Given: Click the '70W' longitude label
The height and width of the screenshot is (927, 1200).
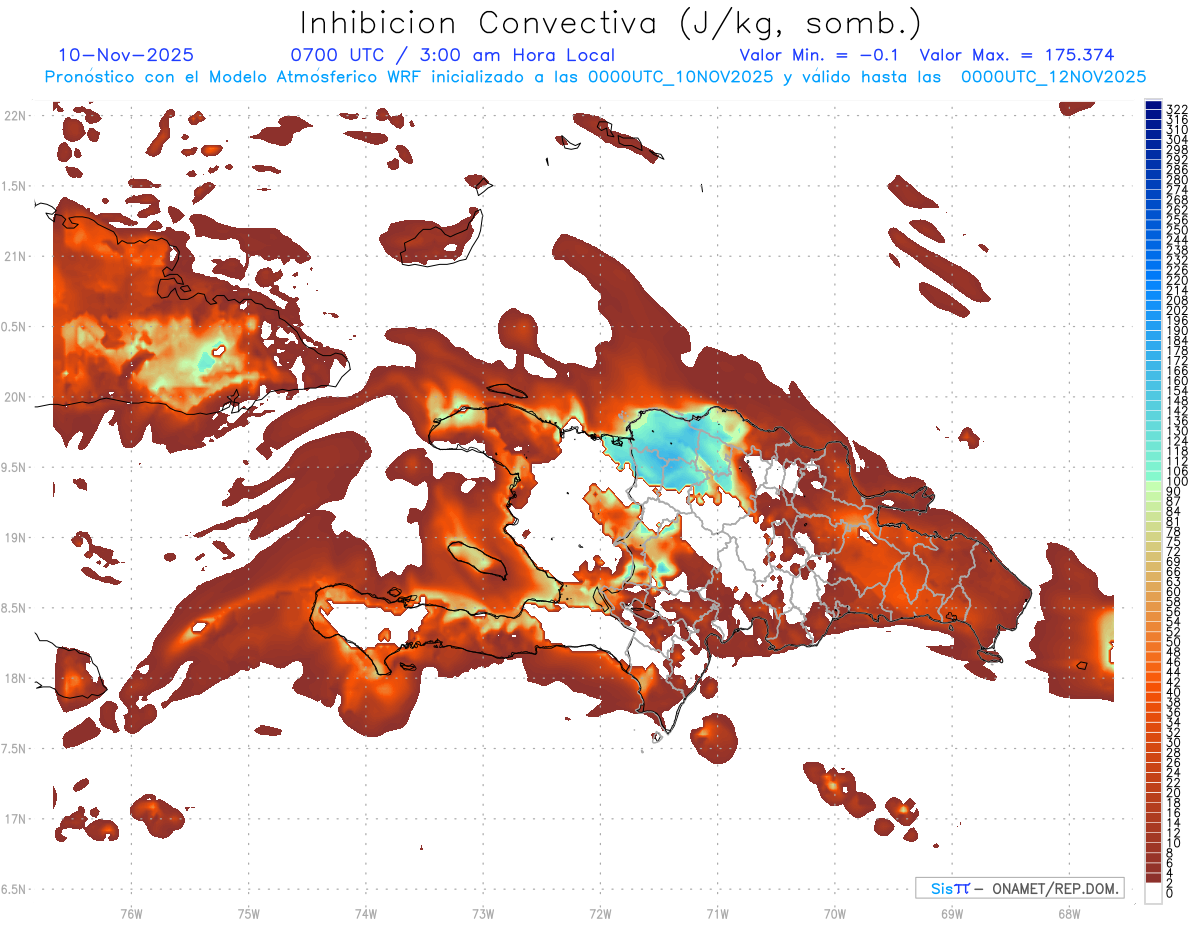Looking at the screenshot, I should 835,913.
